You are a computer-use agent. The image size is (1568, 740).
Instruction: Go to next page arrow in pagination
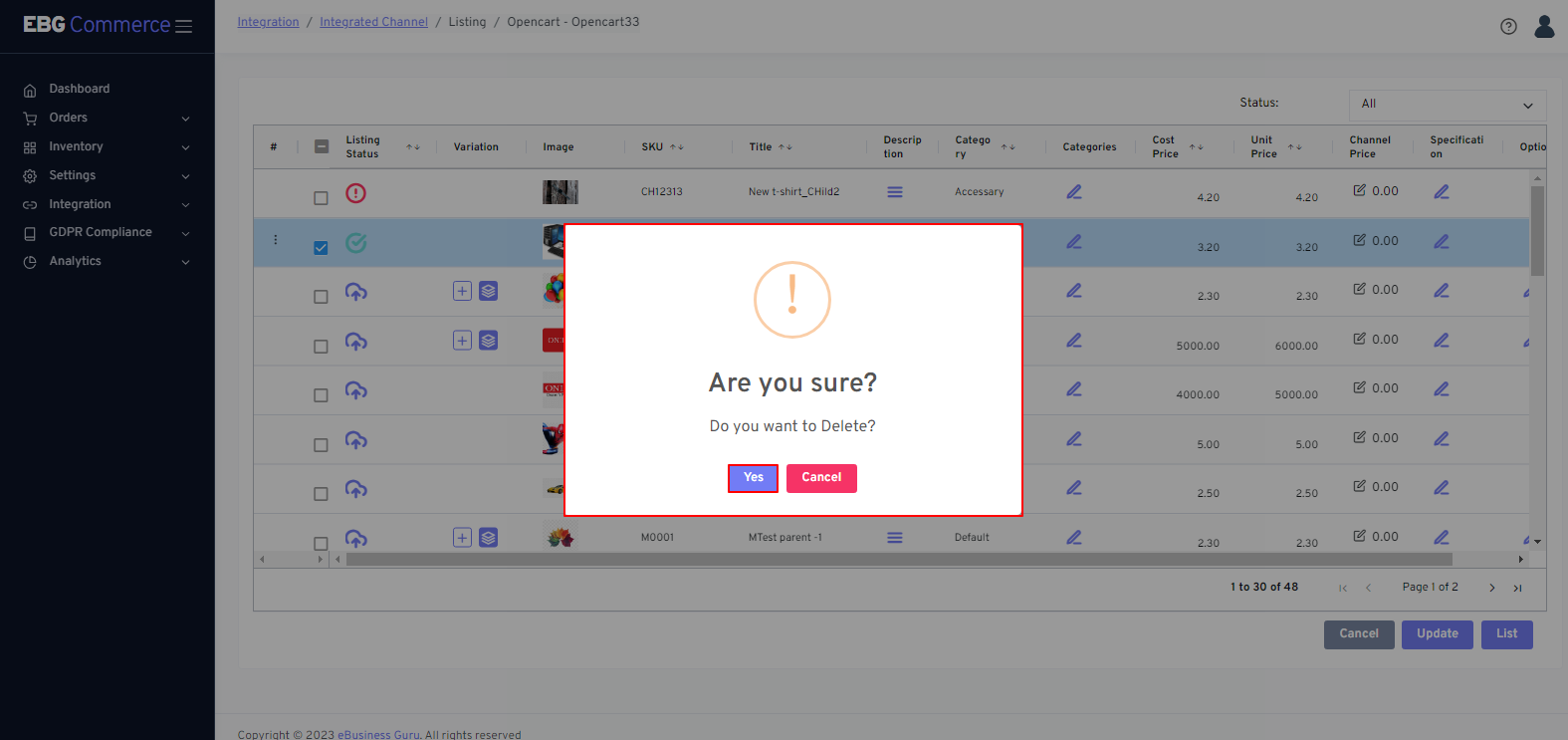coord(1491,588)
